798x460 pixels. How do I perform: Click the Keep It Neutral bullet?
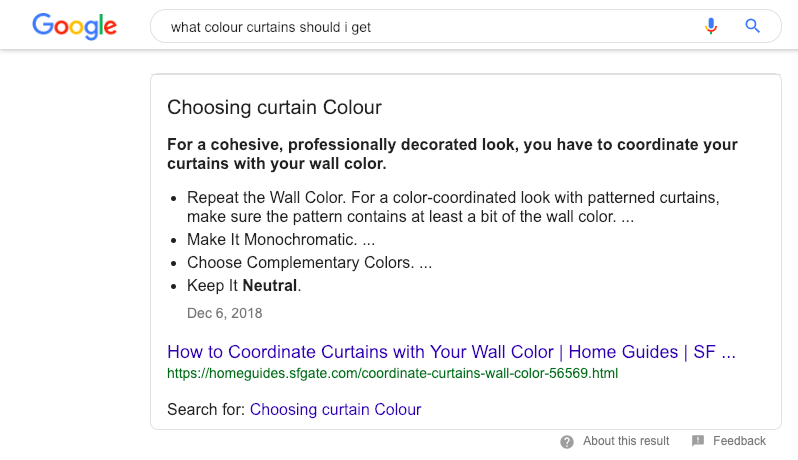pos(243,286)
